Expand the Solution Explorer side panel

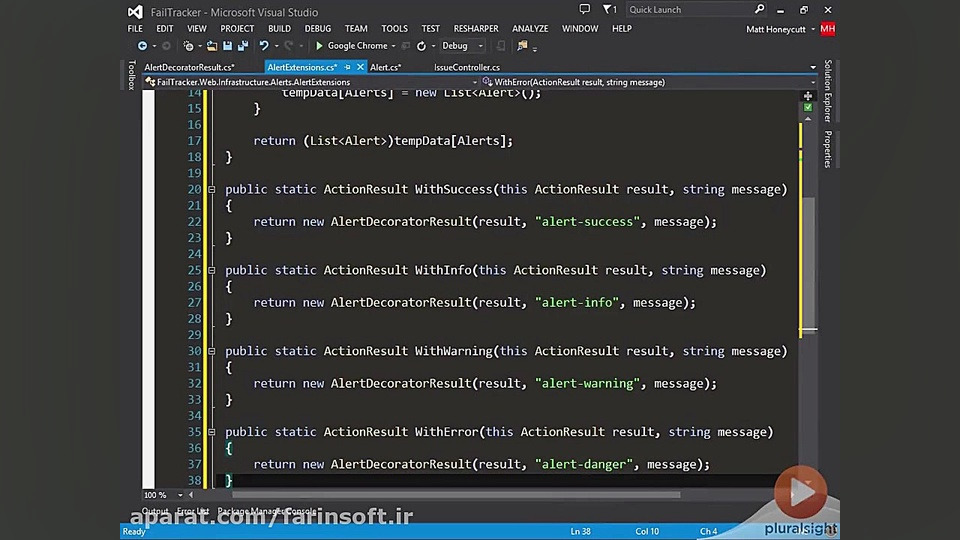[x=828, y=91]
